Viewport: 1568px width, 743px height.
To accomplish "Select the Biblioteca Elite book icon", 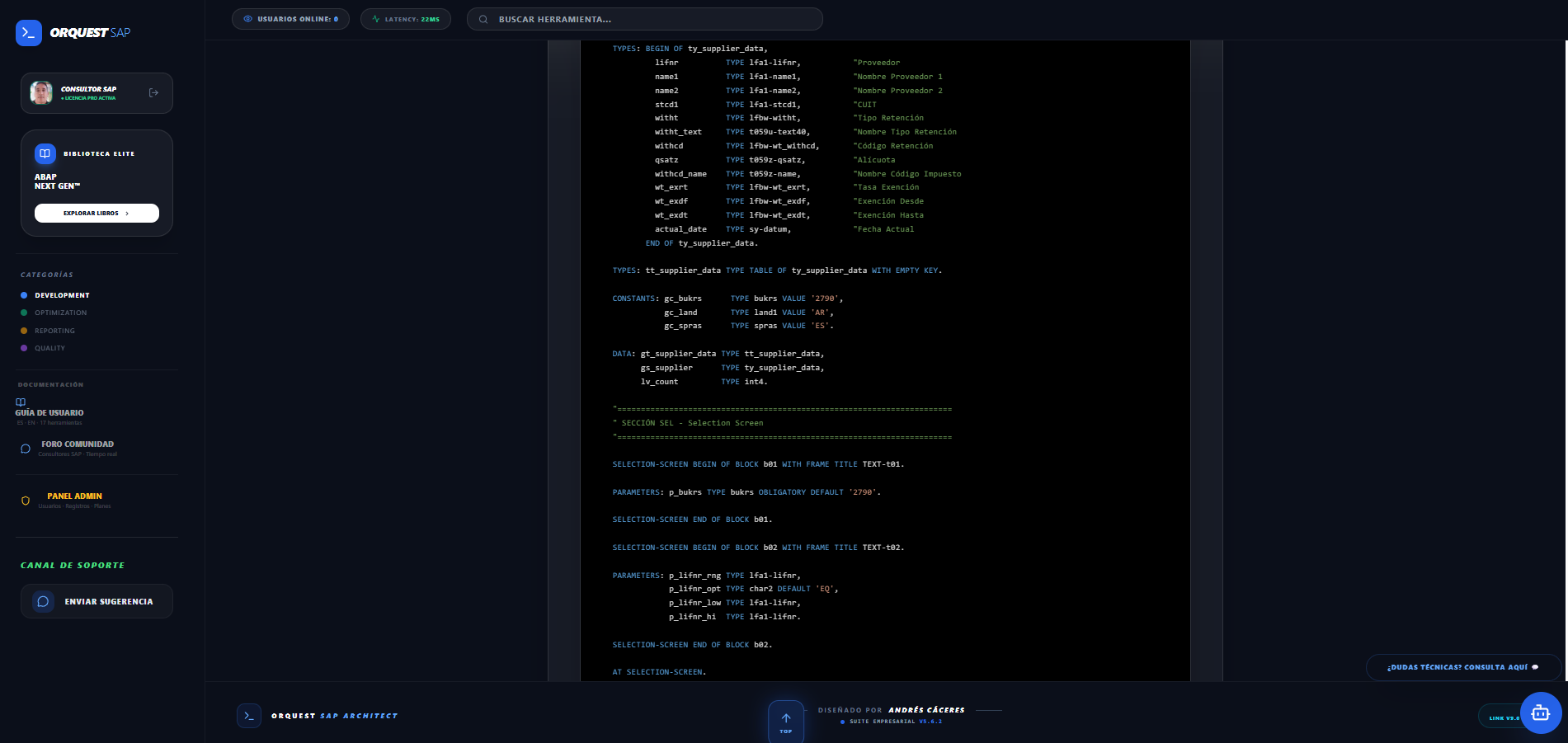I will [44, 153].
